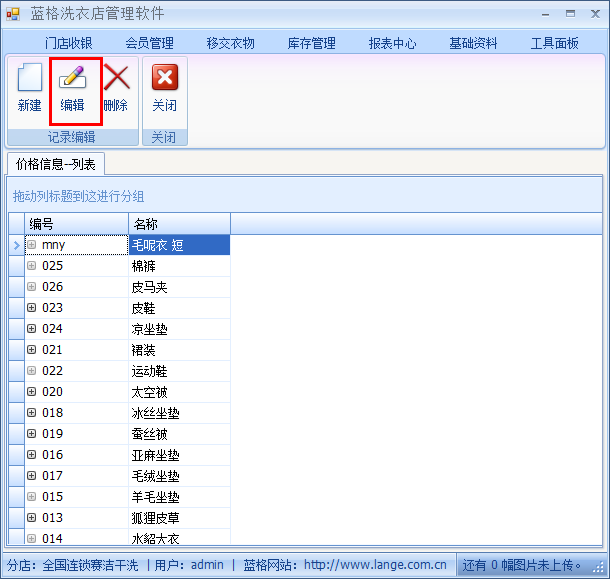
Task: Click the 编辑 (Edit) pencil icon
Action: tap(72, 76)
